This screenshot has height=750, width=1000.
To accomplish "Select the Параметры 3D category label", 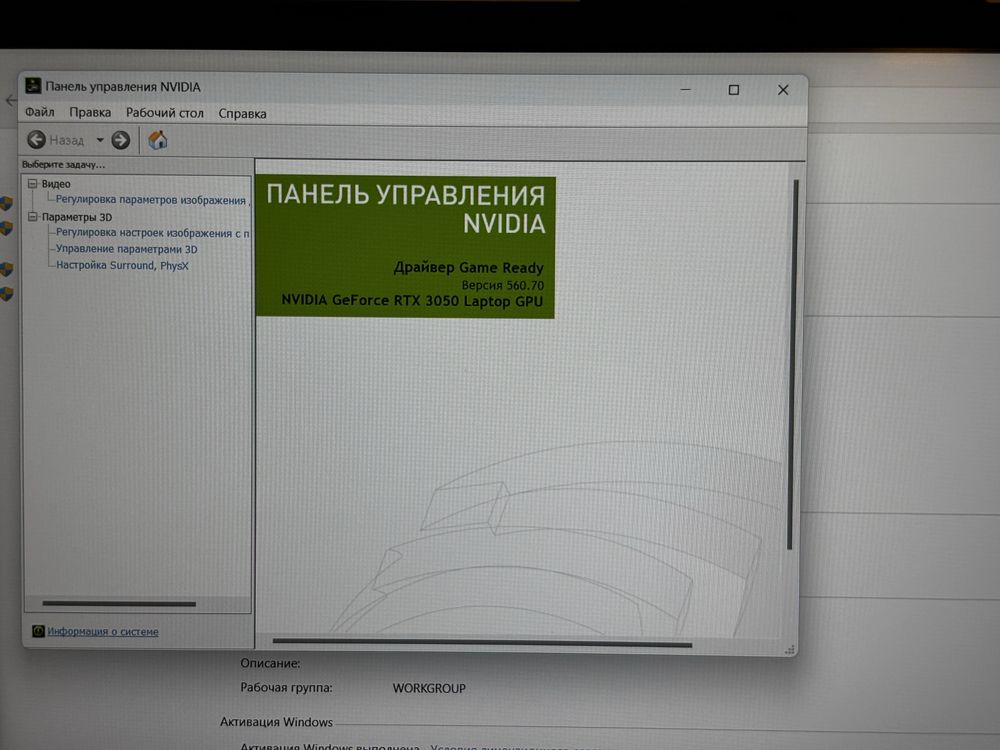I will point(77,217).
